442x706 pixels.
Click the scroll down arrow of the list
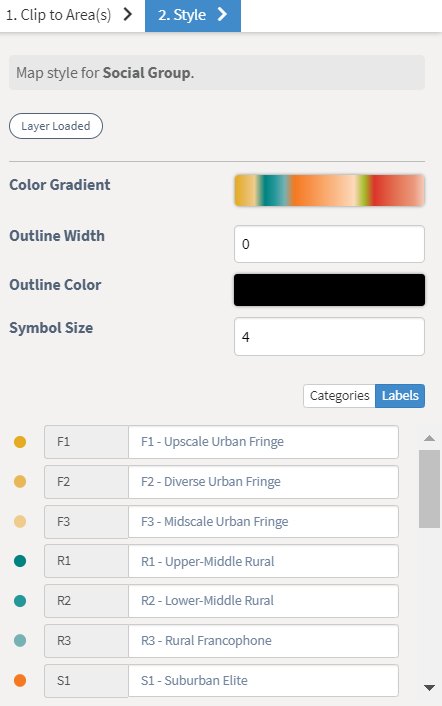(x=429, y=688)
